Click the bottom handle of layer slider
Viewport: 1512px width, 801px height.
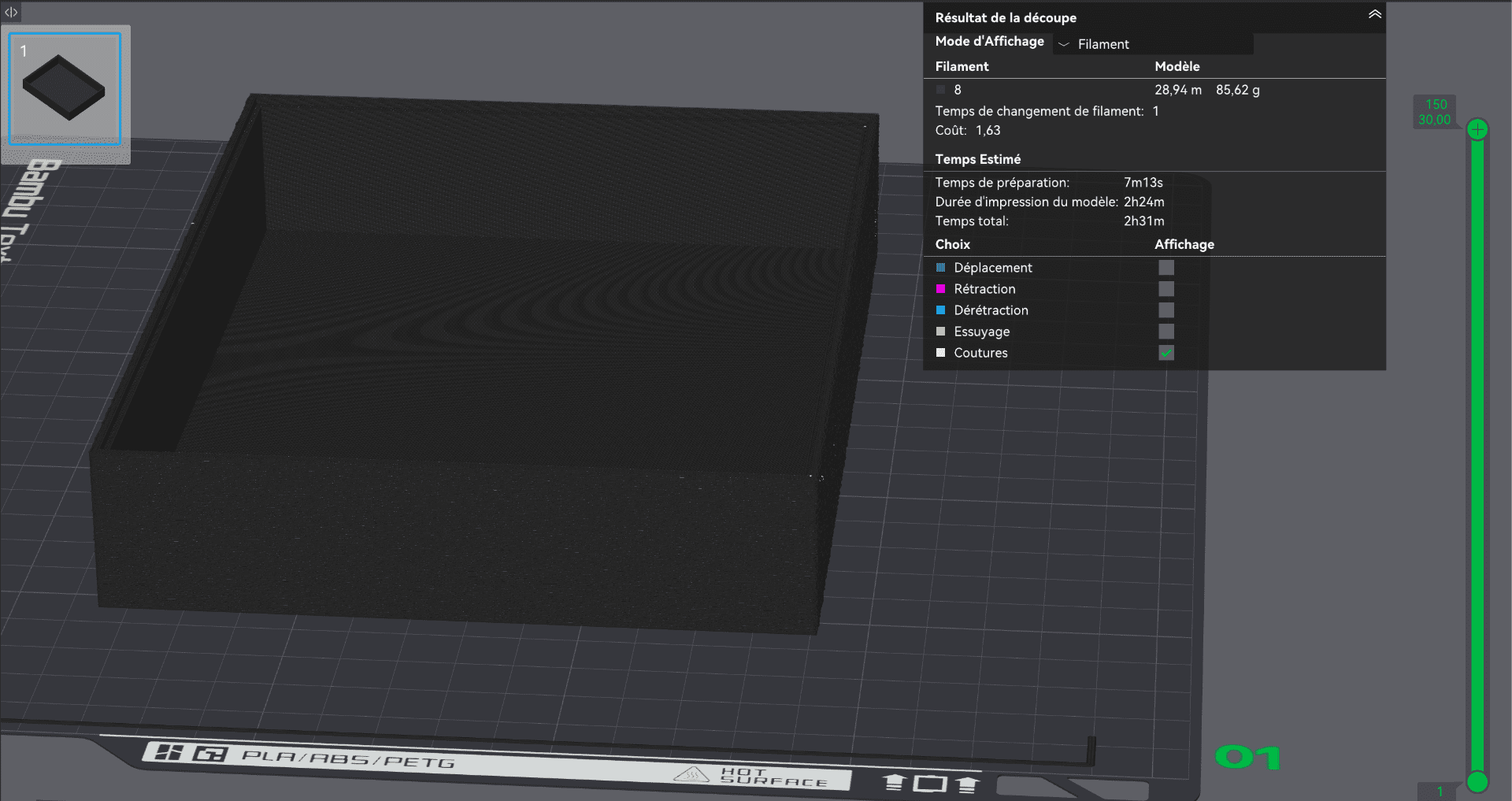pos(1477,781)
